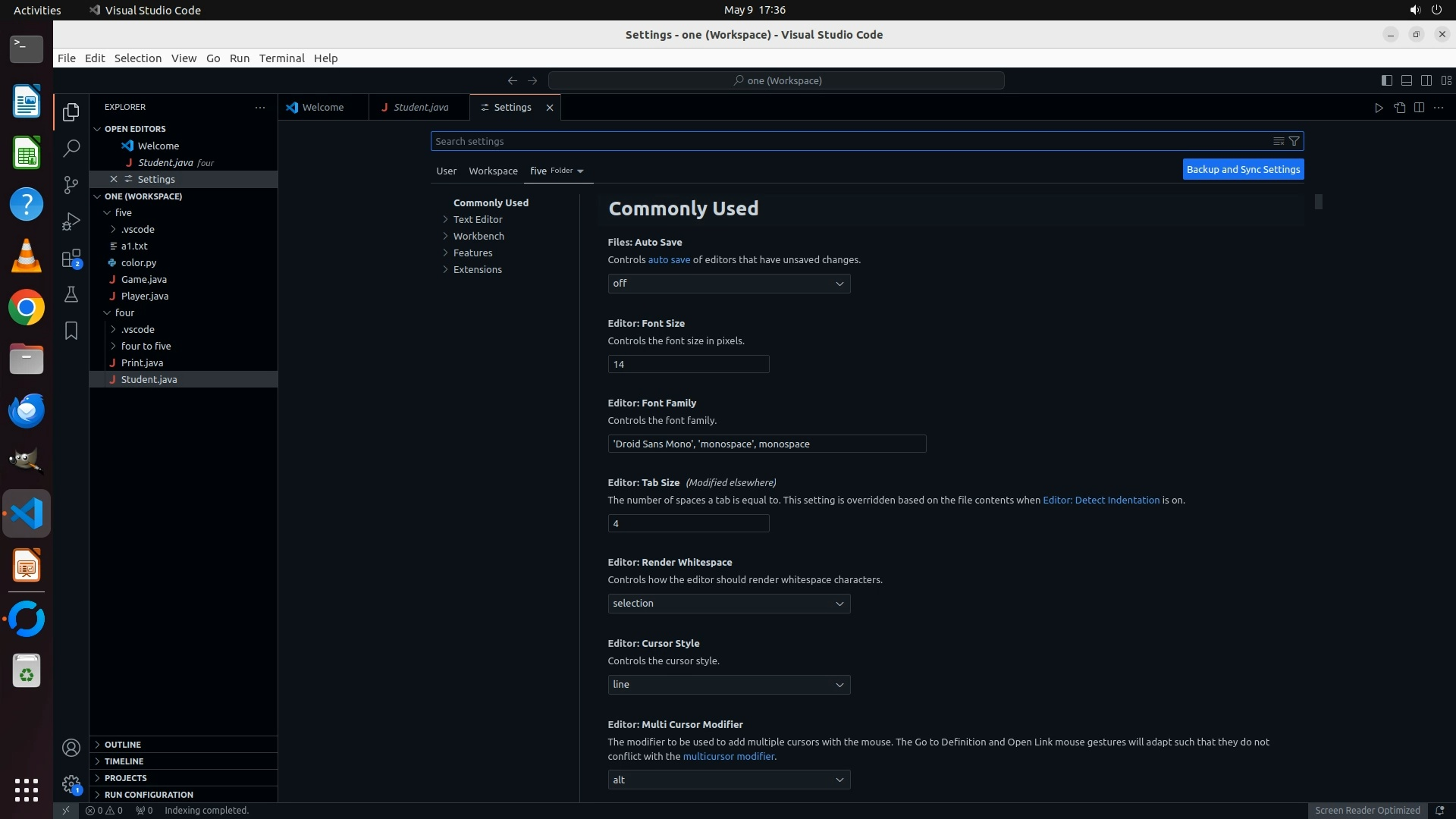
Task: Click Editor: Detect Indentation link
Action: point(1100,500)
